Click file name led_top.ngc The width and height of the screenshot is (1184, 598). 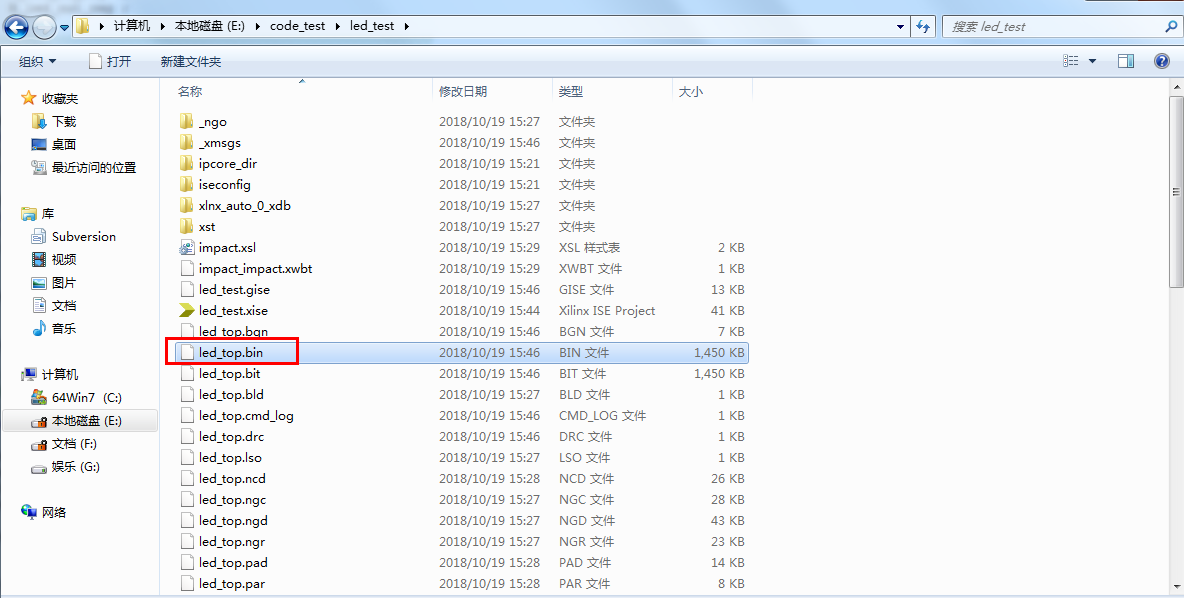point(232,499)
